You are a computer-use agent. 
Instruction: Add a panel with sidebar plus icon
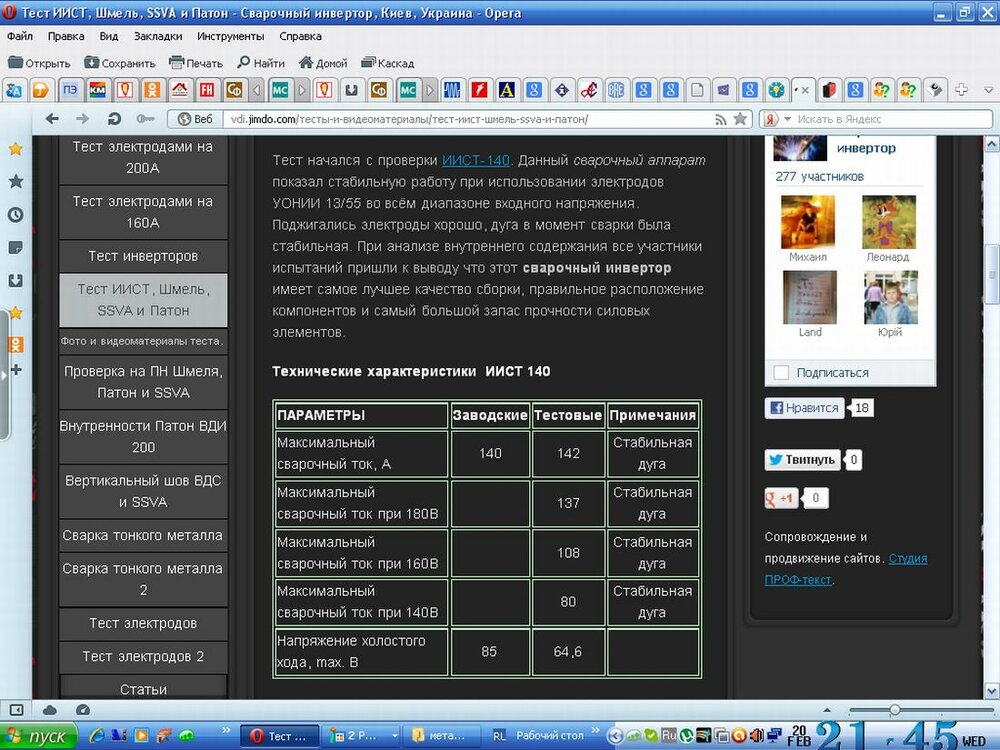tap(15, 369)
